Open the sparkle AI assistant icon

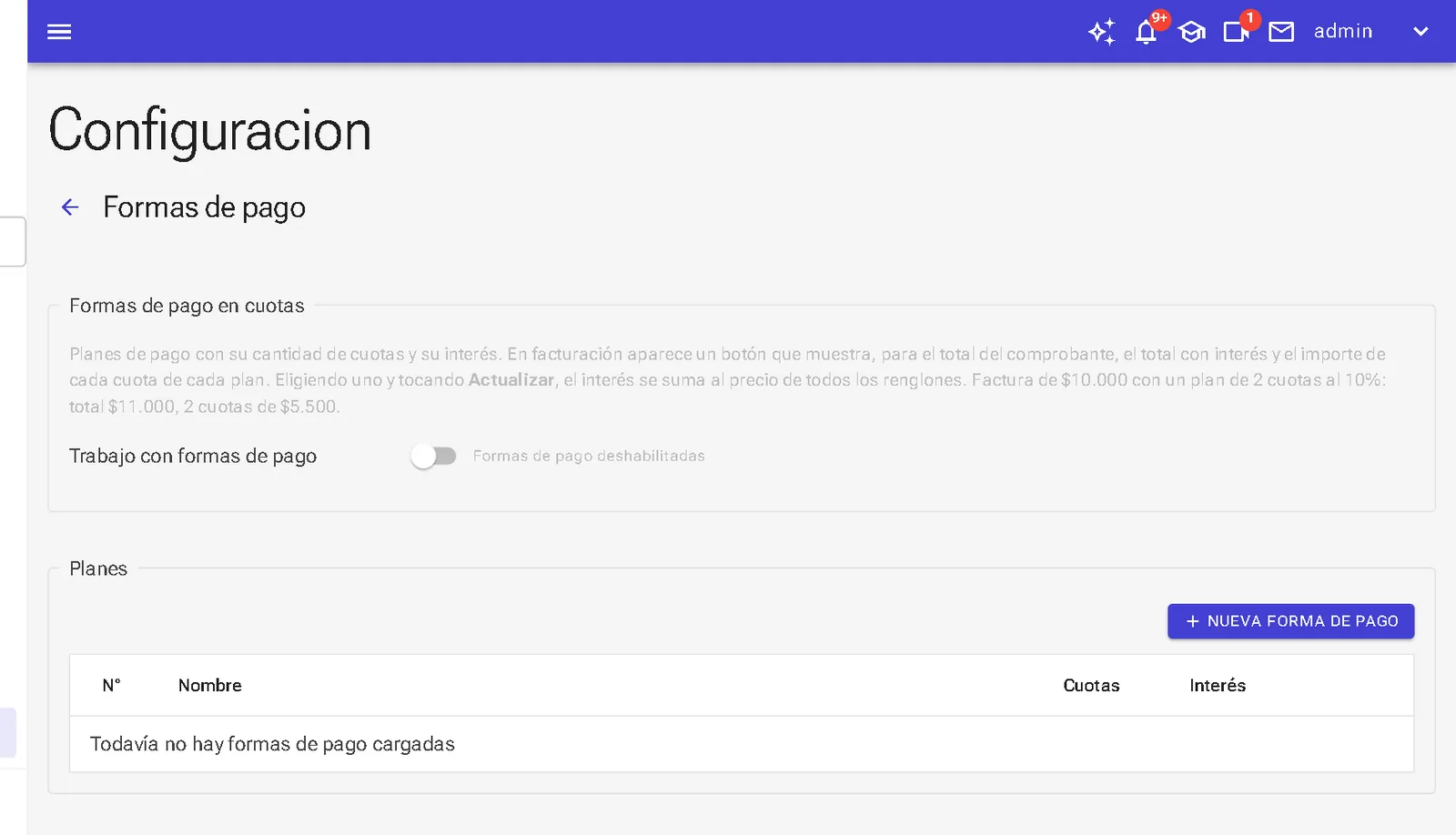1101,32
